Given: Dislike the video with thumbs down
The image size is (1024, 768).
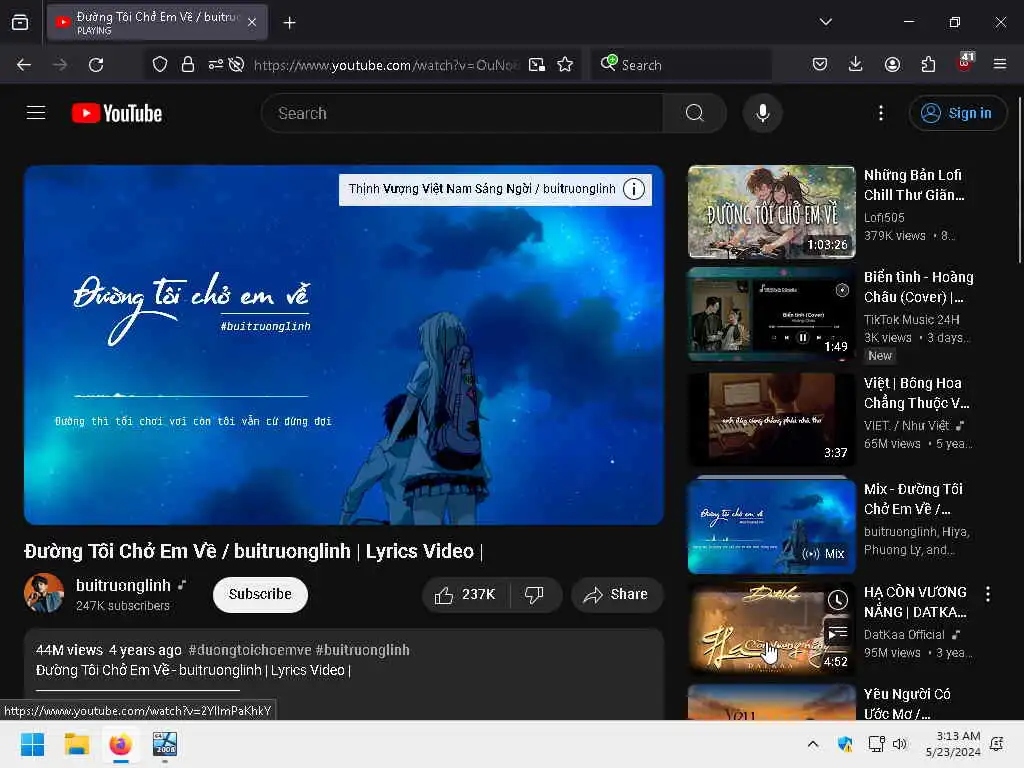Looking at the screenshot, I should [x=534, y=594].
